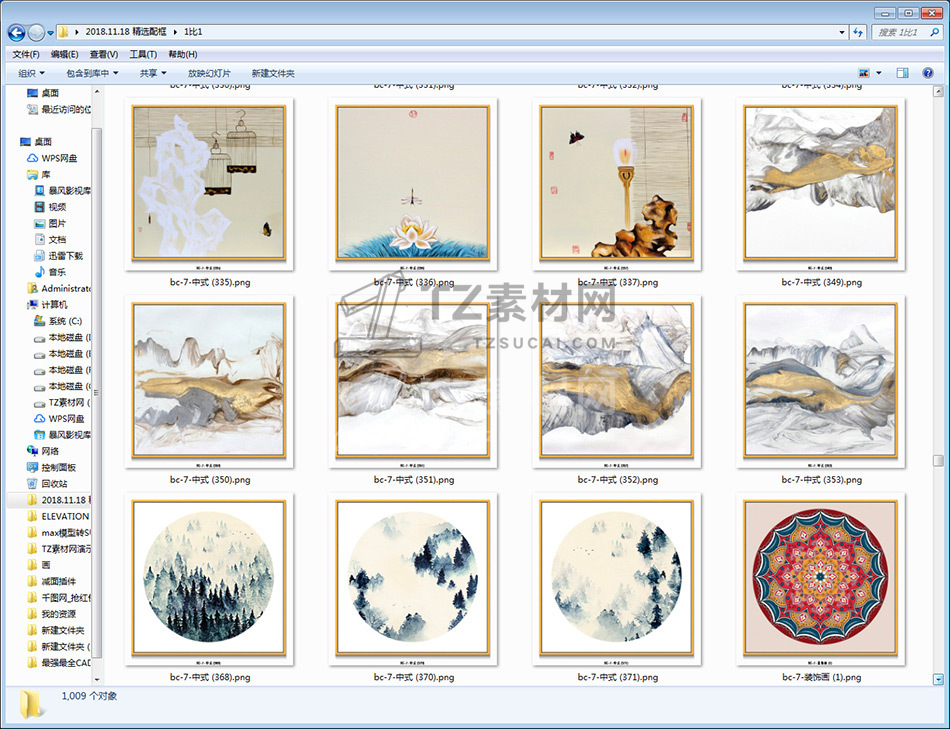Screen dimensions: 950x729
Task: Open 控制面板 from the navigation pane
Action: click(x=58, y=468)
